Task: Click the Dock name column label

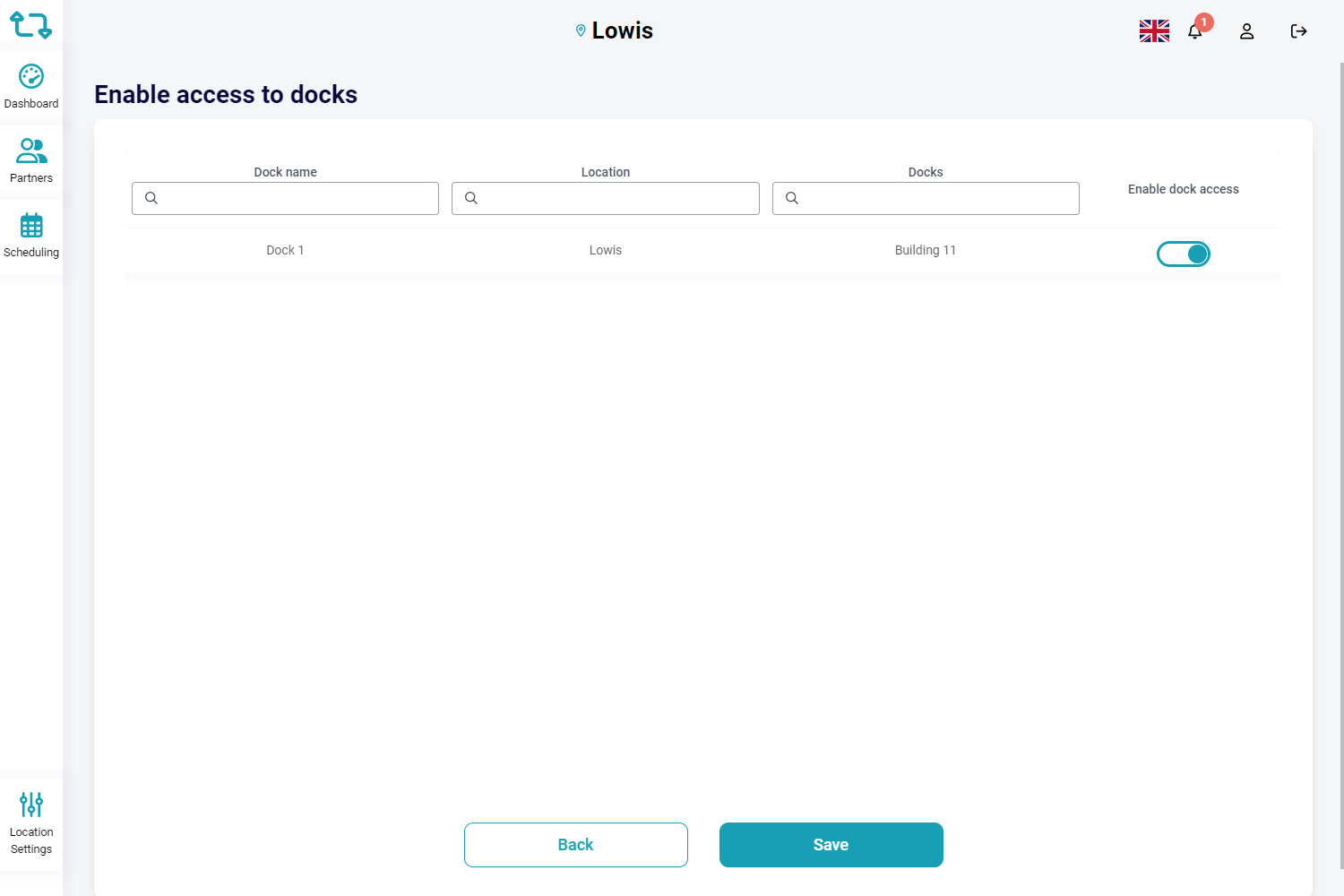Action: click(x=285, y=172)
